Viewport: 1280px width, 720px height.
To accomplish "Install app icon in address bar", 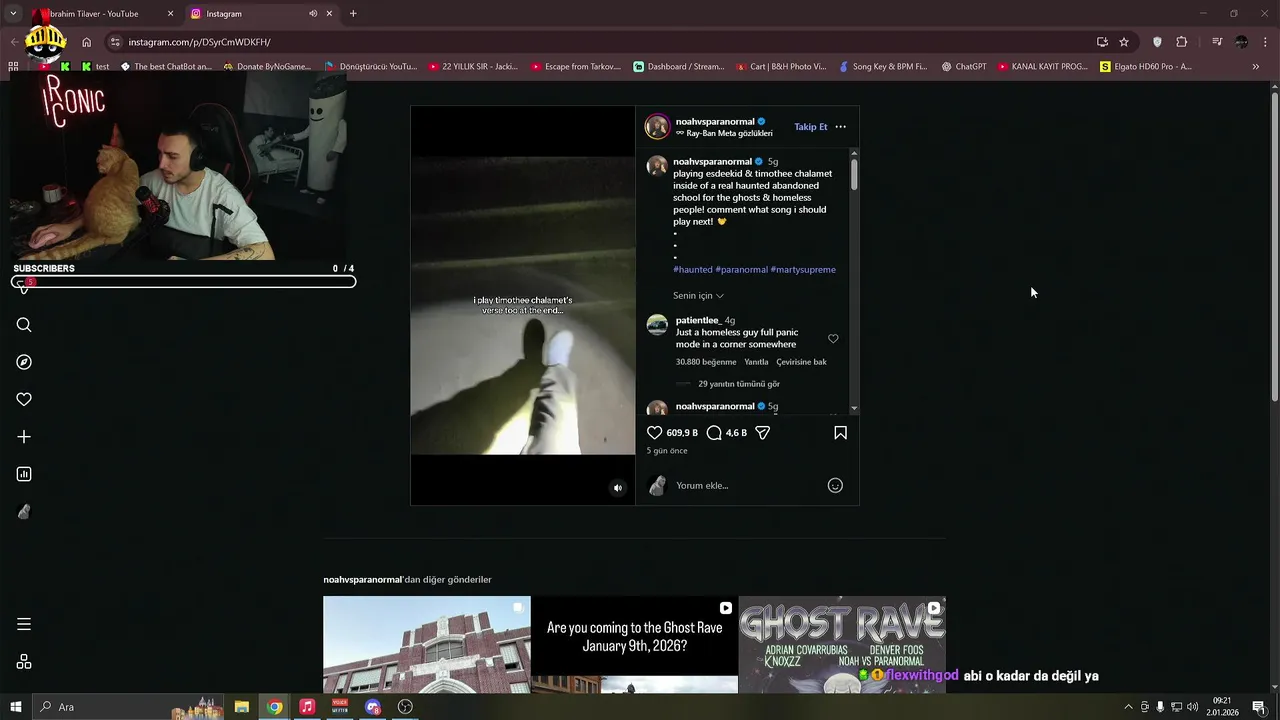I will pyautogui.click(x=1102, y=42).
